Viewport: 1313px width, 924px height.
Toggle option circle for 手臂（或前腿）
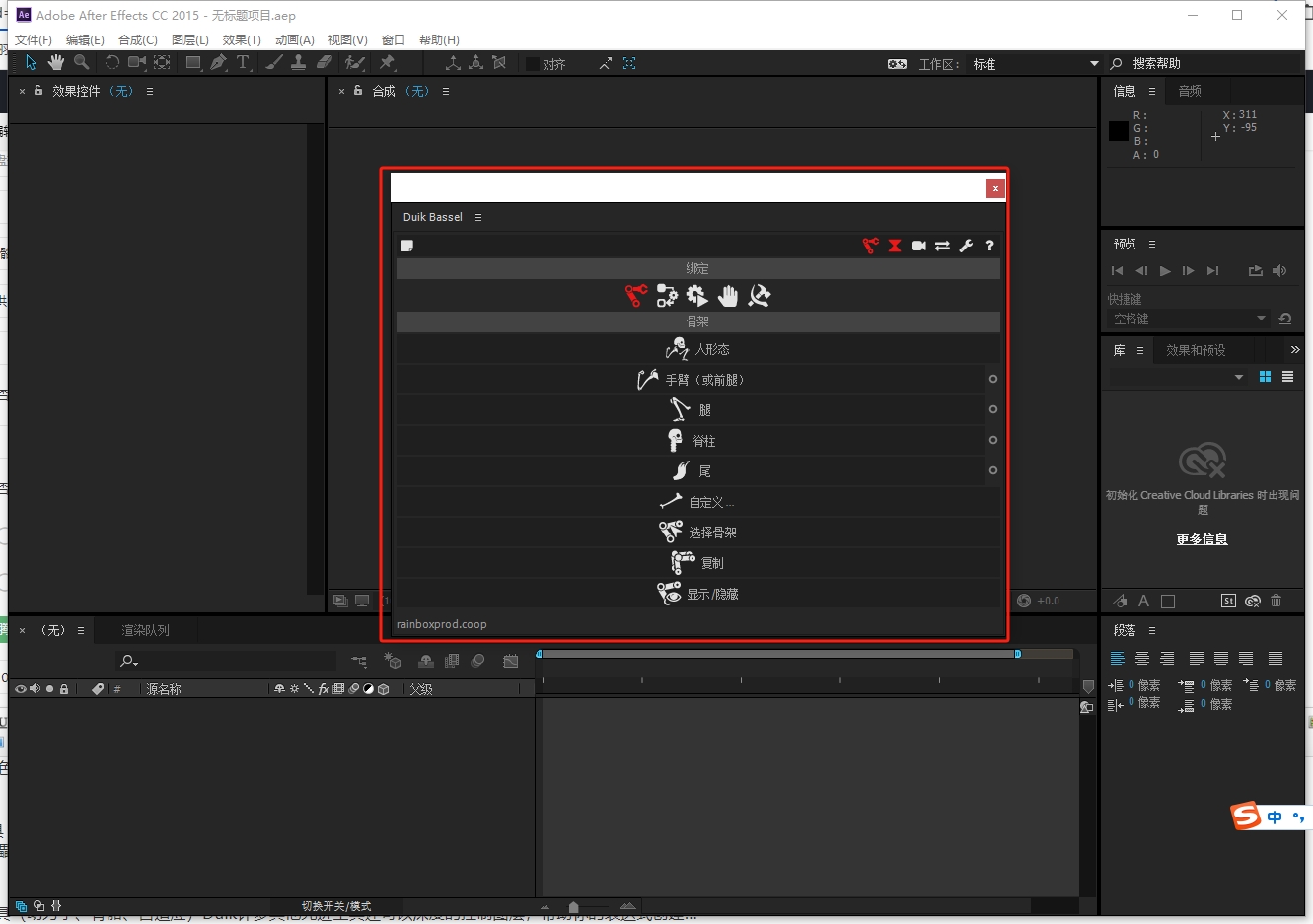tap(993, 379)
